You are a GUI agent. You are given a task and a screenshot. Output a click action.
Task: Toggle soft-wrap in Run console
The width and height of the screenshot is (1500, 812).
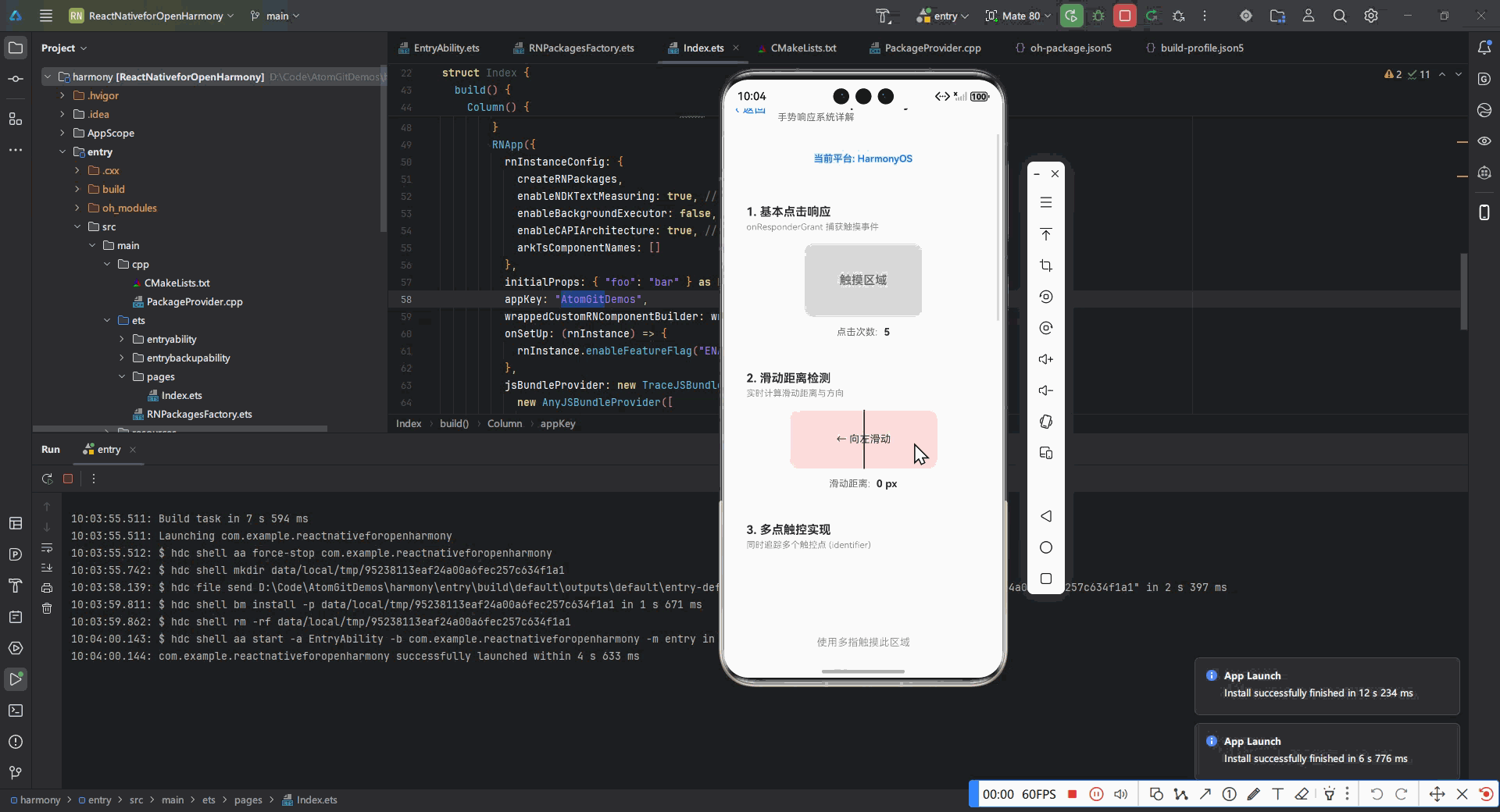(47, 547)
